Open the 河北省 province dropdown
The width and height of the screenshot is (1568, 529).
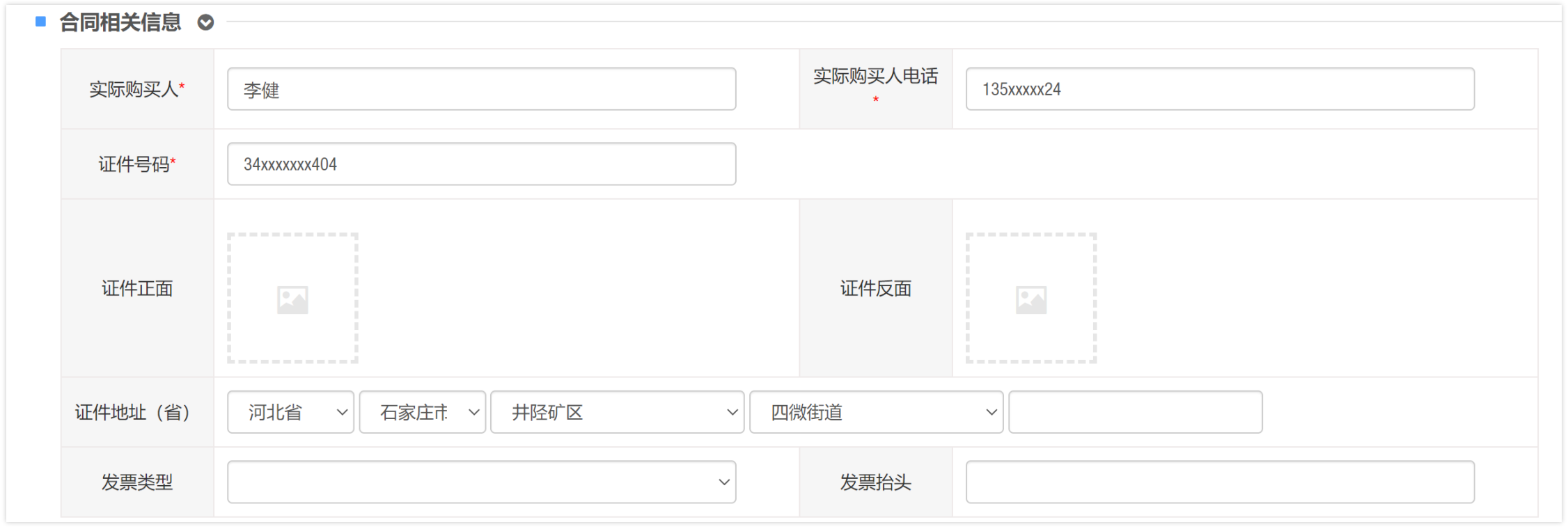coord(290,412)
